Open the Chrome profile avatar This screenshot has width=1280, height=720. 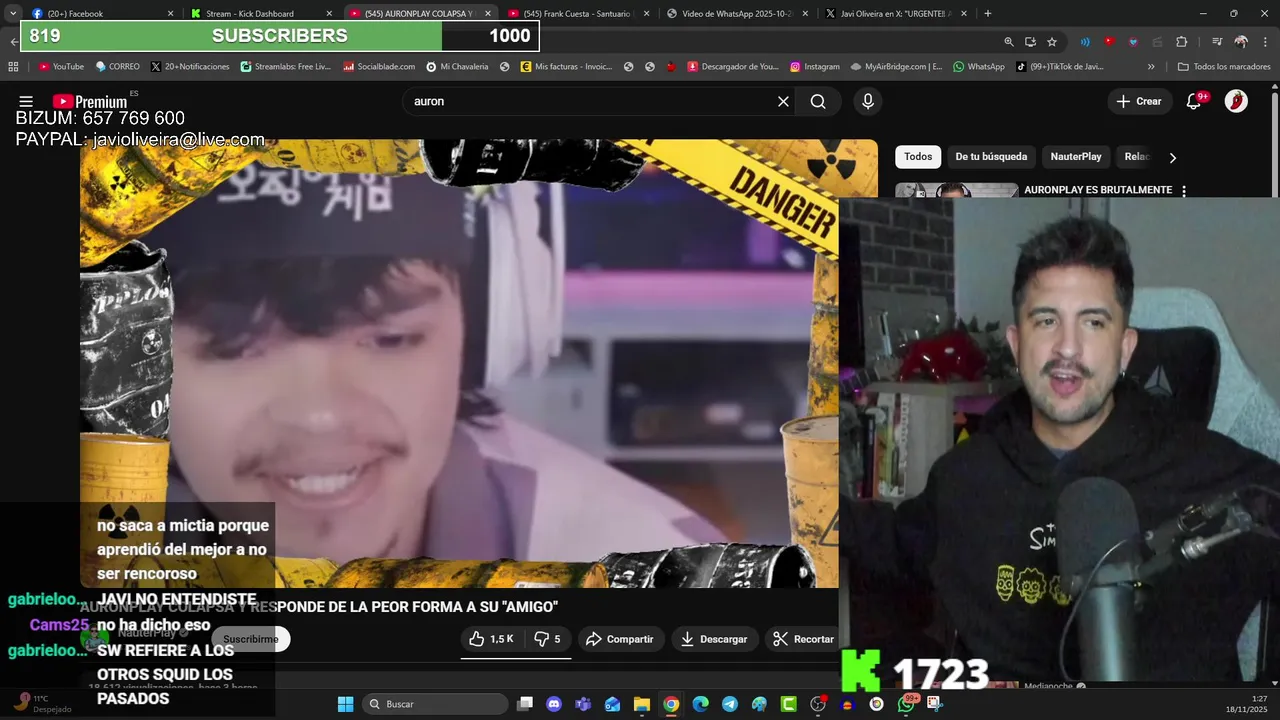[x=1241, y=42]
